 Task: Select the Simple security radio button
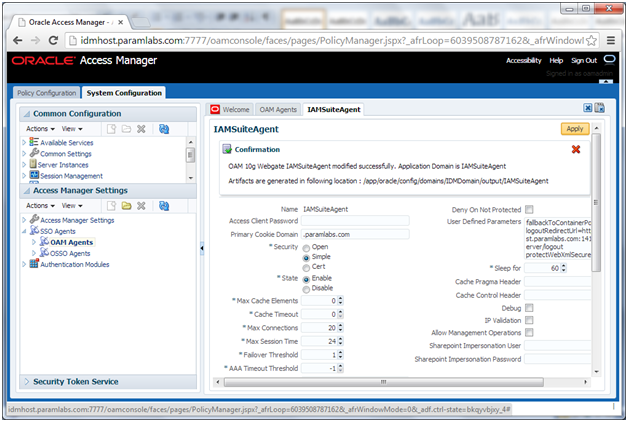click(306, 258)
